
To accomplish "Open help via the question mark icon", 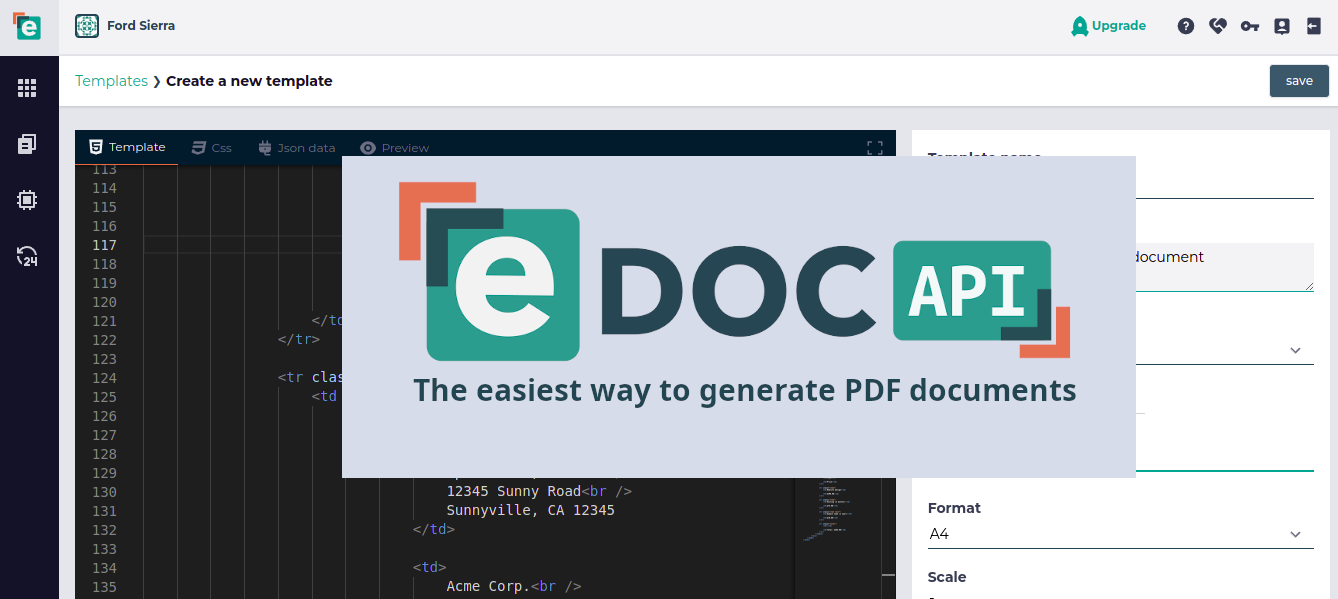I will tap(1186, 27).
